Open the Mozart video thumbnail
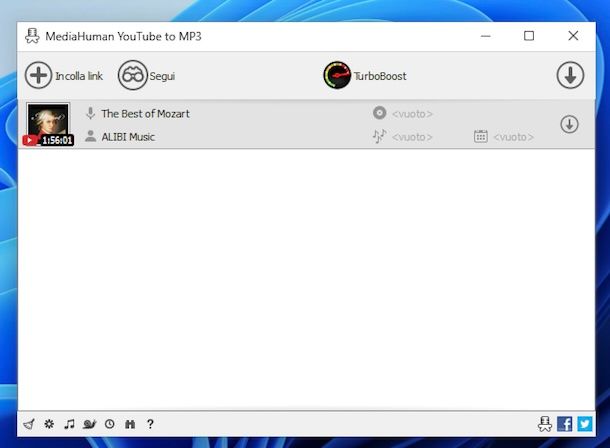The width and height of the screenshot is (610, 448). tap(48, 124)
